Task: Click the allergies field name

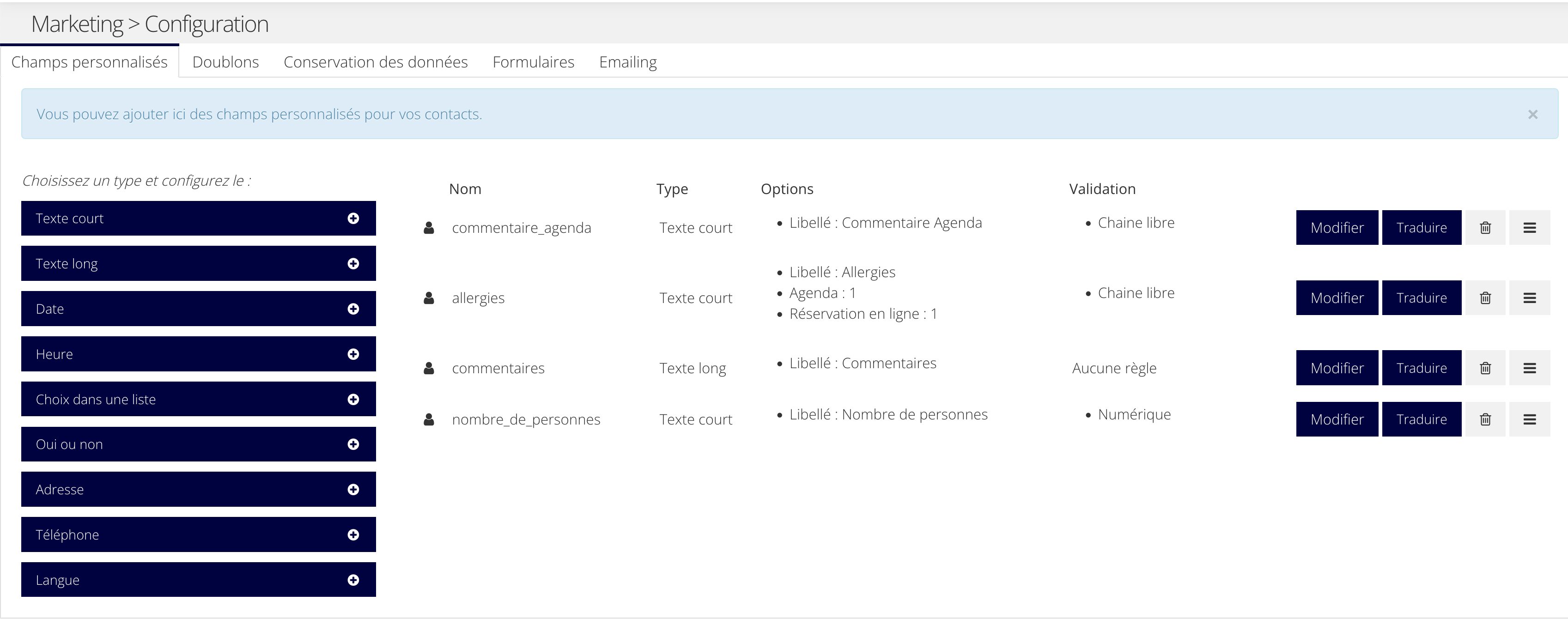Action: click(x=479, y=298)
